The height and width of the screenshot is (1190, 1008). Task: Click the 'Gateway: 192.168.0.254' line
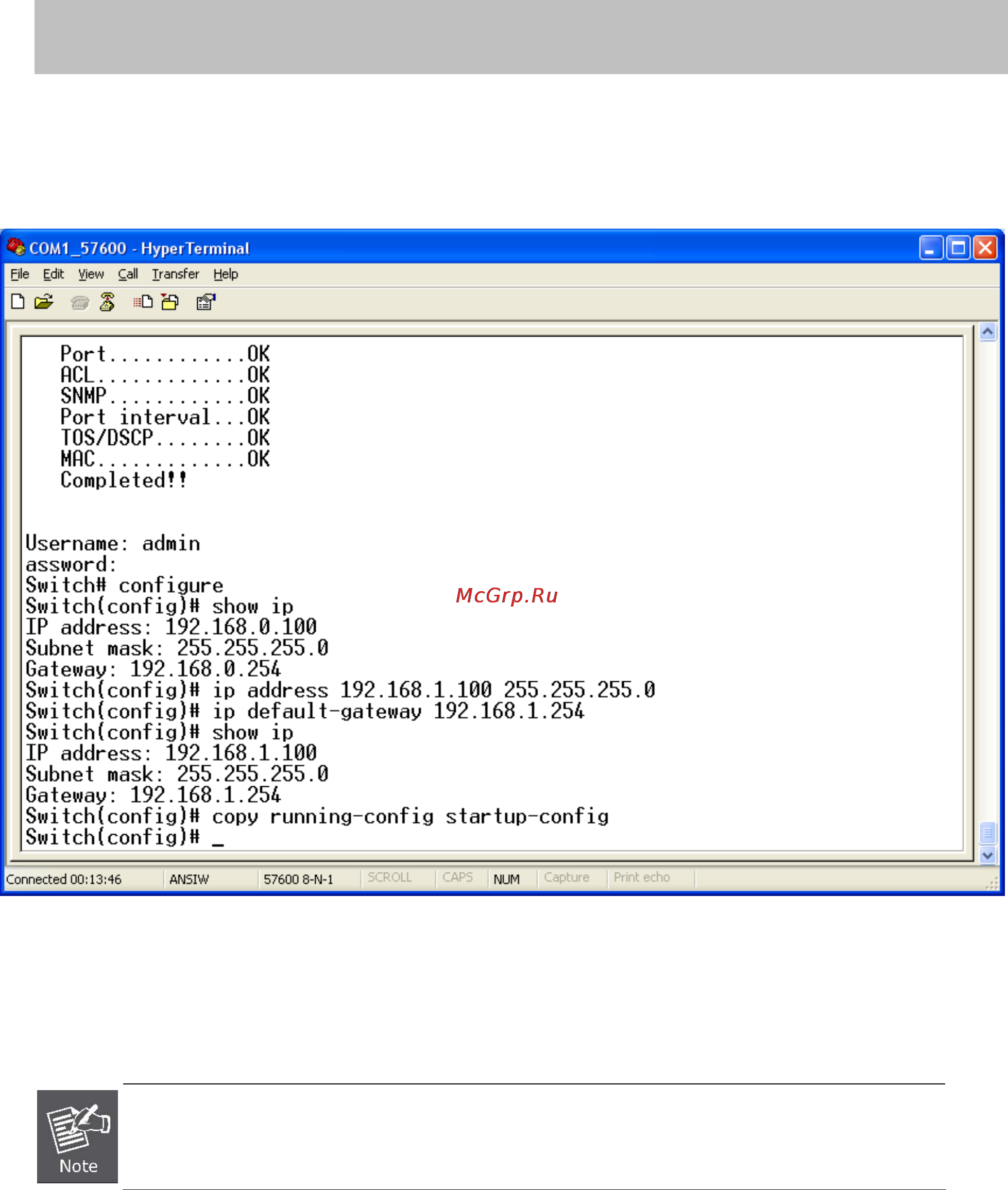click(153, 669)
